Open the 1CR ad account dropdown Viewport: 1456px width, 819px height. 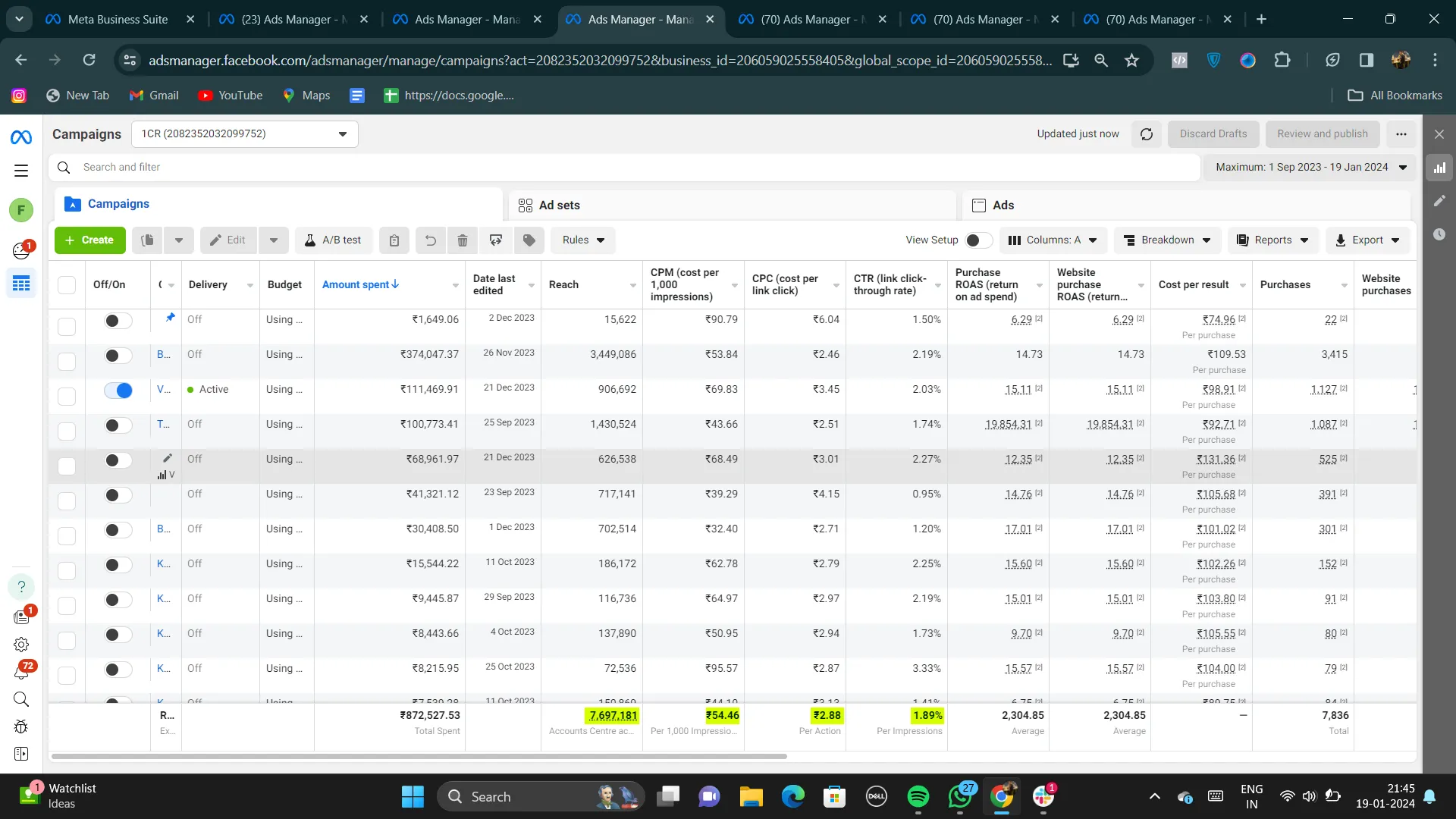tap(244, 134)
